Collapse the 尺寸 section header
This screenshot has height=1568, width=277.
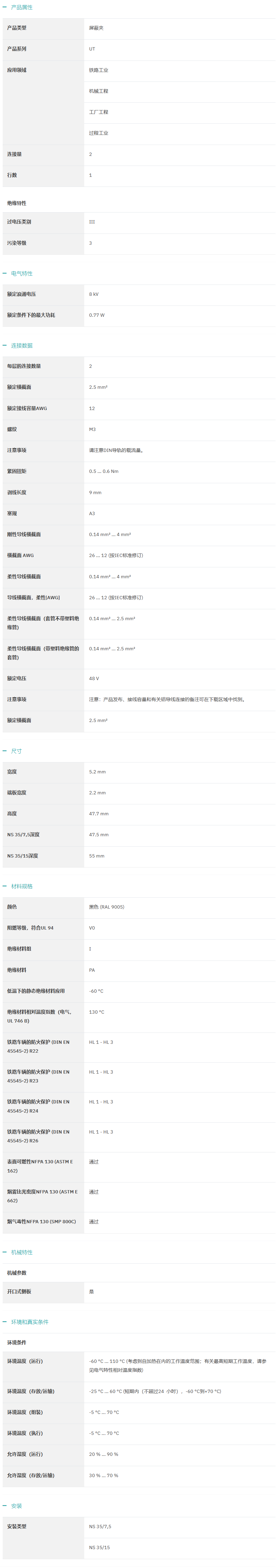point(12,751)
